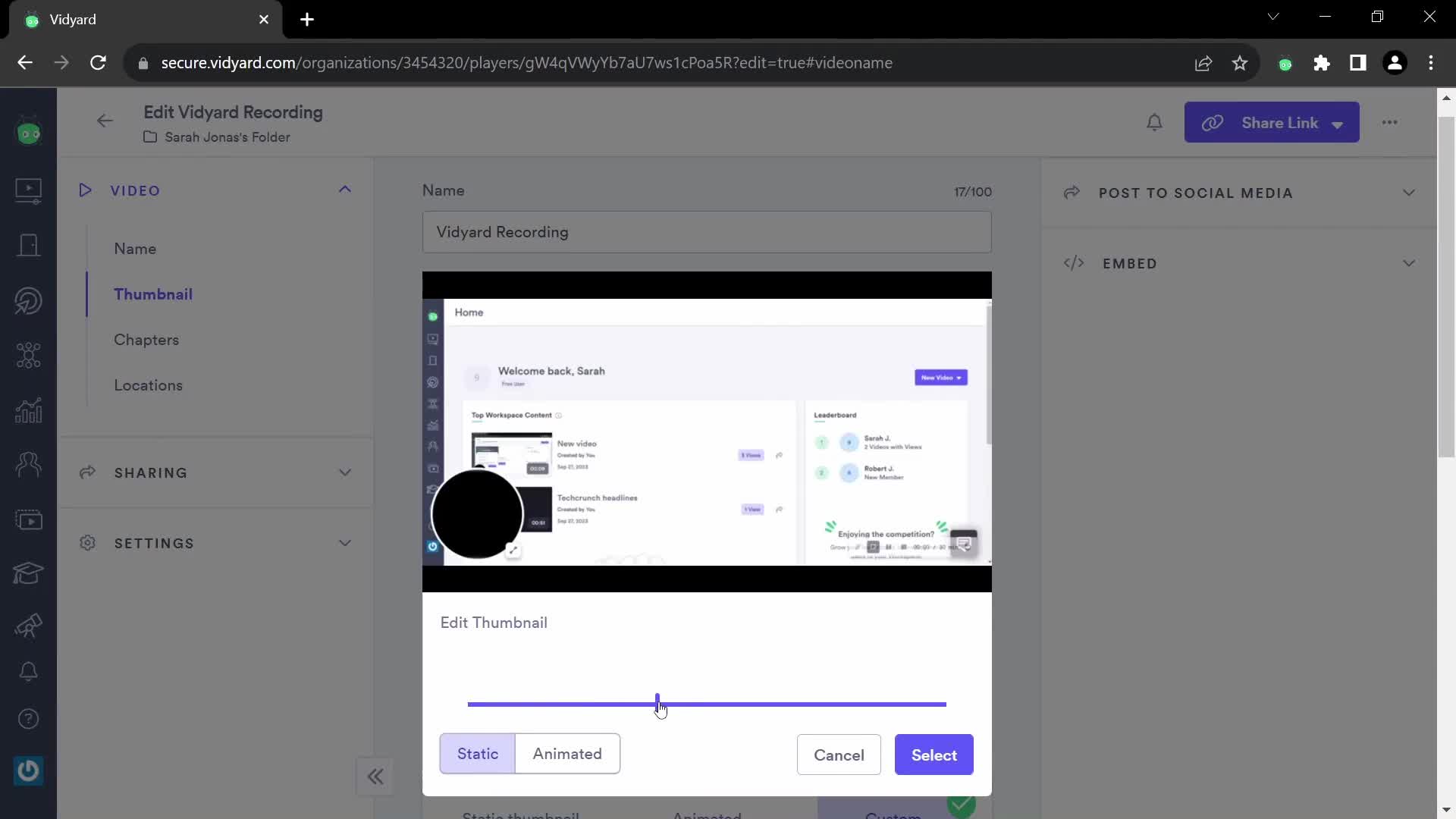
Task: Select the video play icon in sidebar
Action: click(28, 188)
